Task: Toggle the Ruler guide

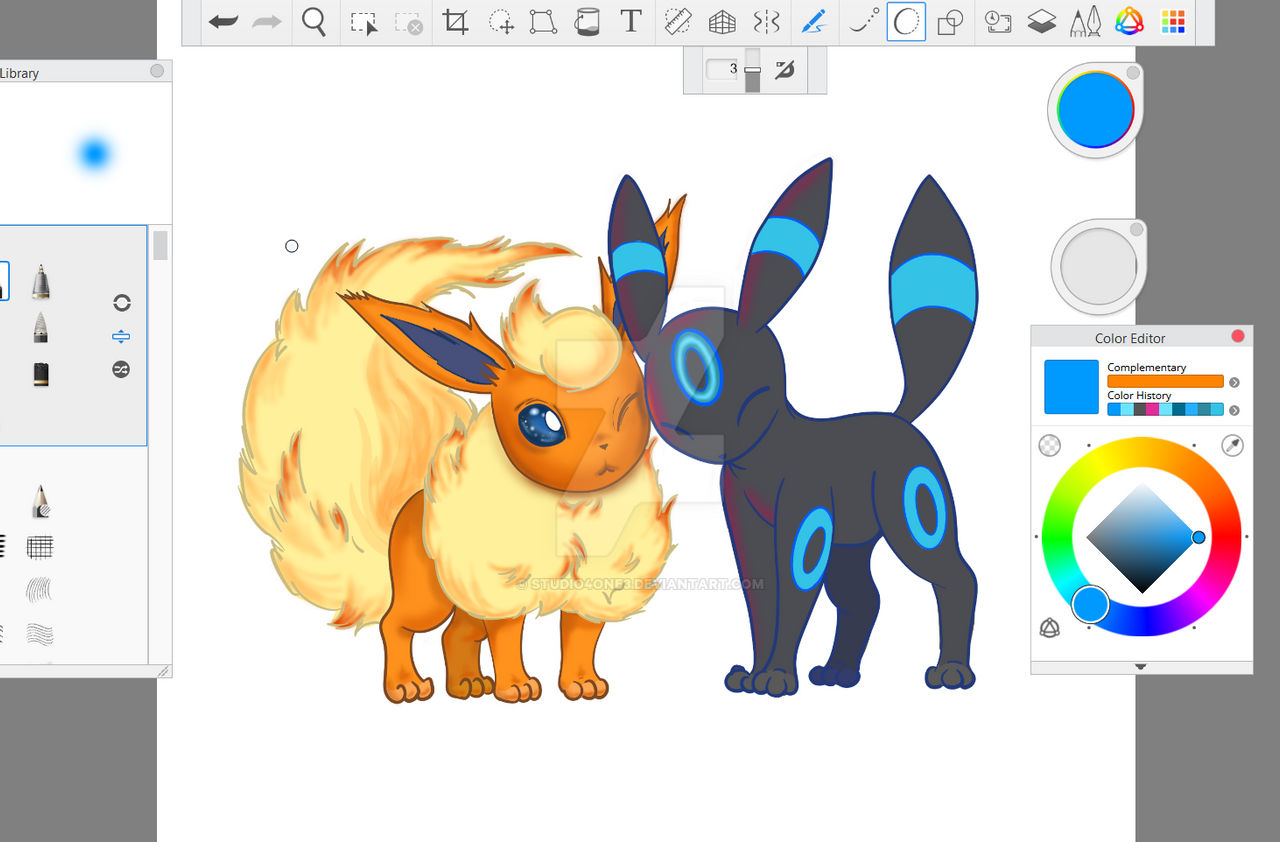Action: (x=678, y=22)
